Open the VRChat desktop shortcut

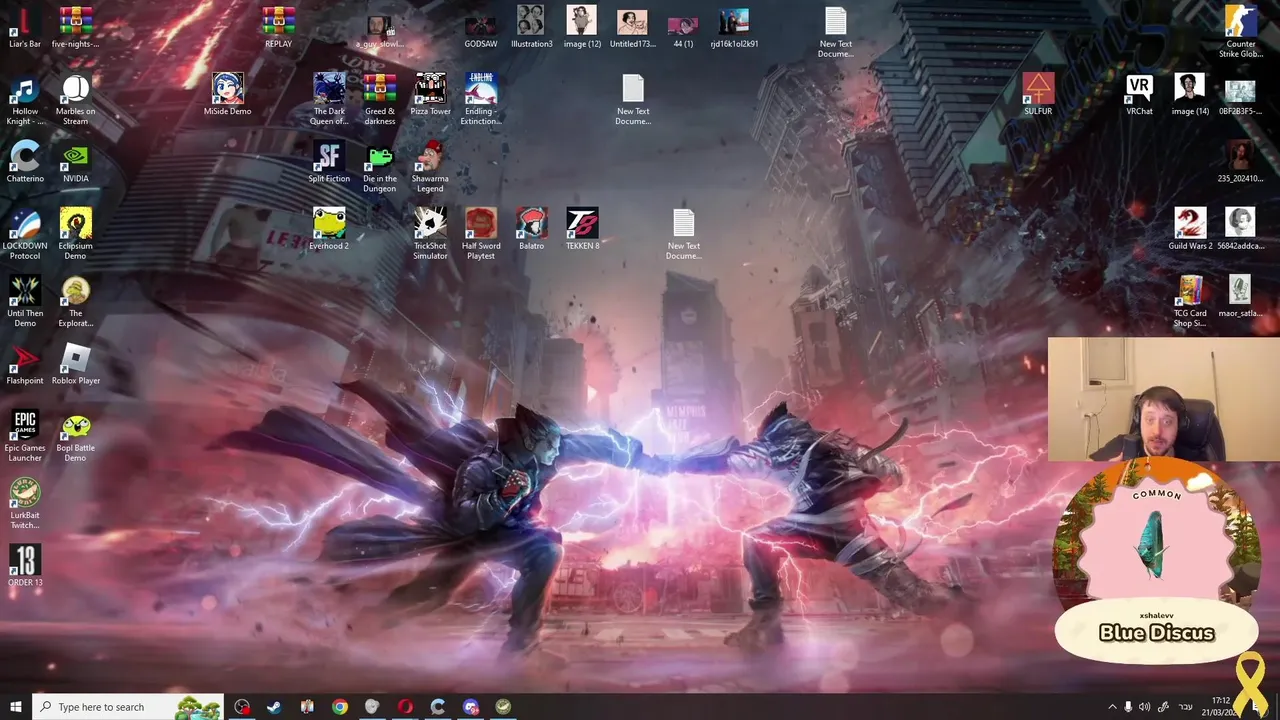1139,95
